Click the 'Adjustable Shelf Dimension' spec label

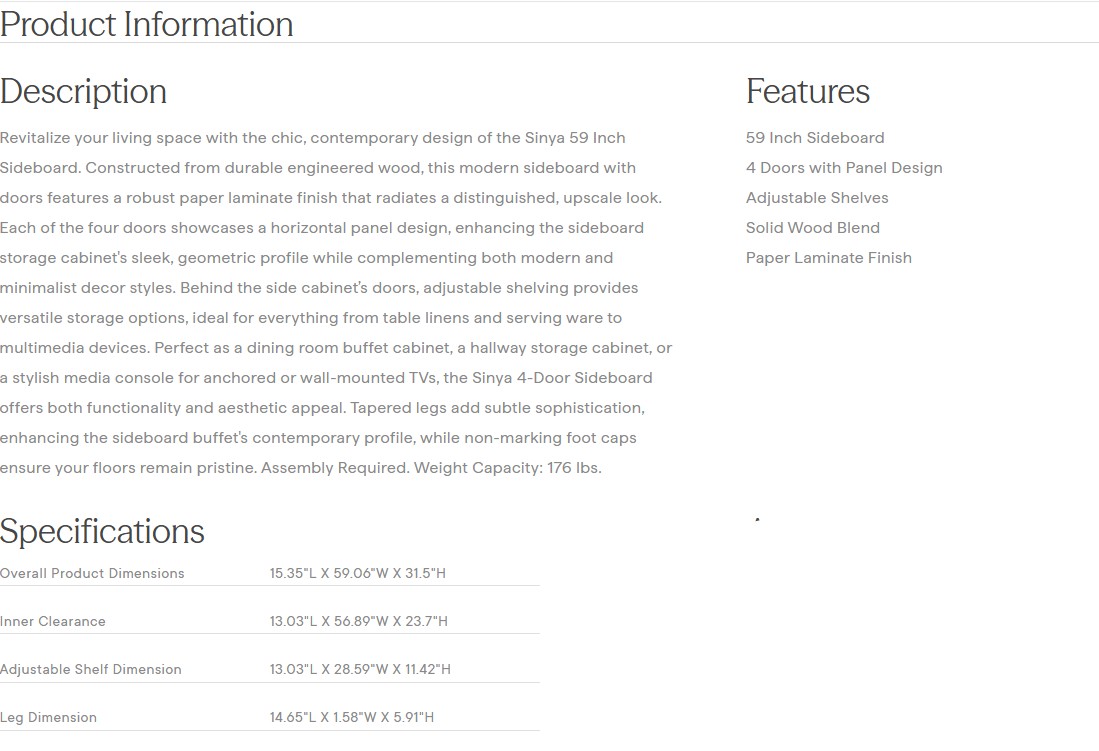click(x=91, y=669)
